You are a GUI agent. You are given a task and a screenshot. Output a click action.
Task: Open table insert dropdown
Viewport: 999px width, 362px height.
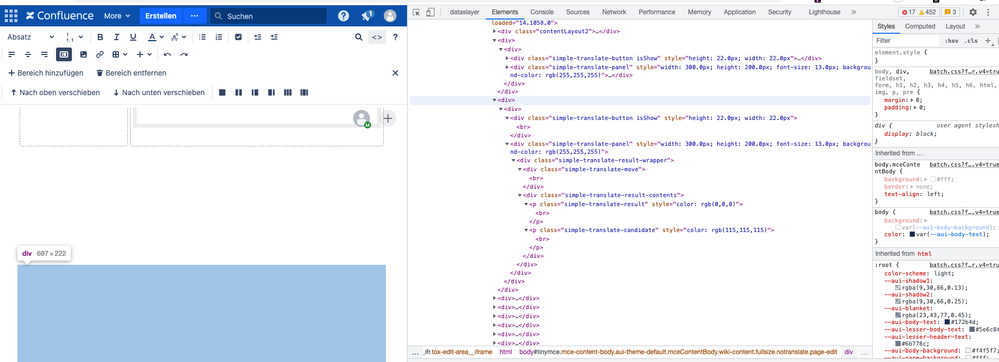click(120, 54)
